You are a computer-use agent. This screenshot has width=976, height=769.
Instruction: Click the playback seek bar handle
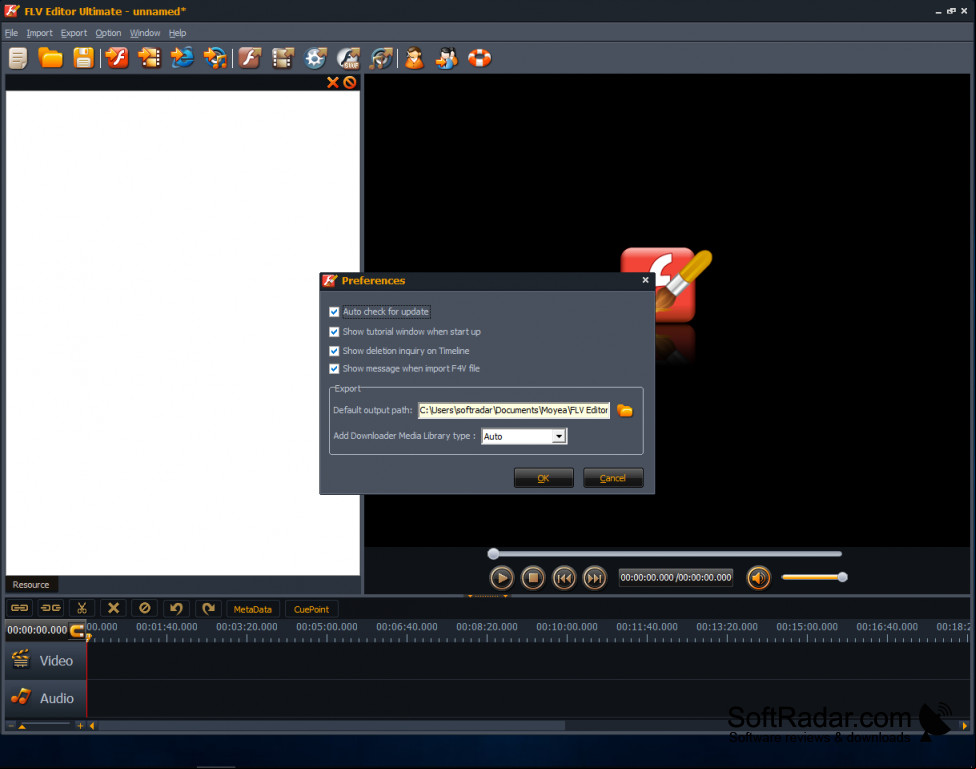point(493,554)
